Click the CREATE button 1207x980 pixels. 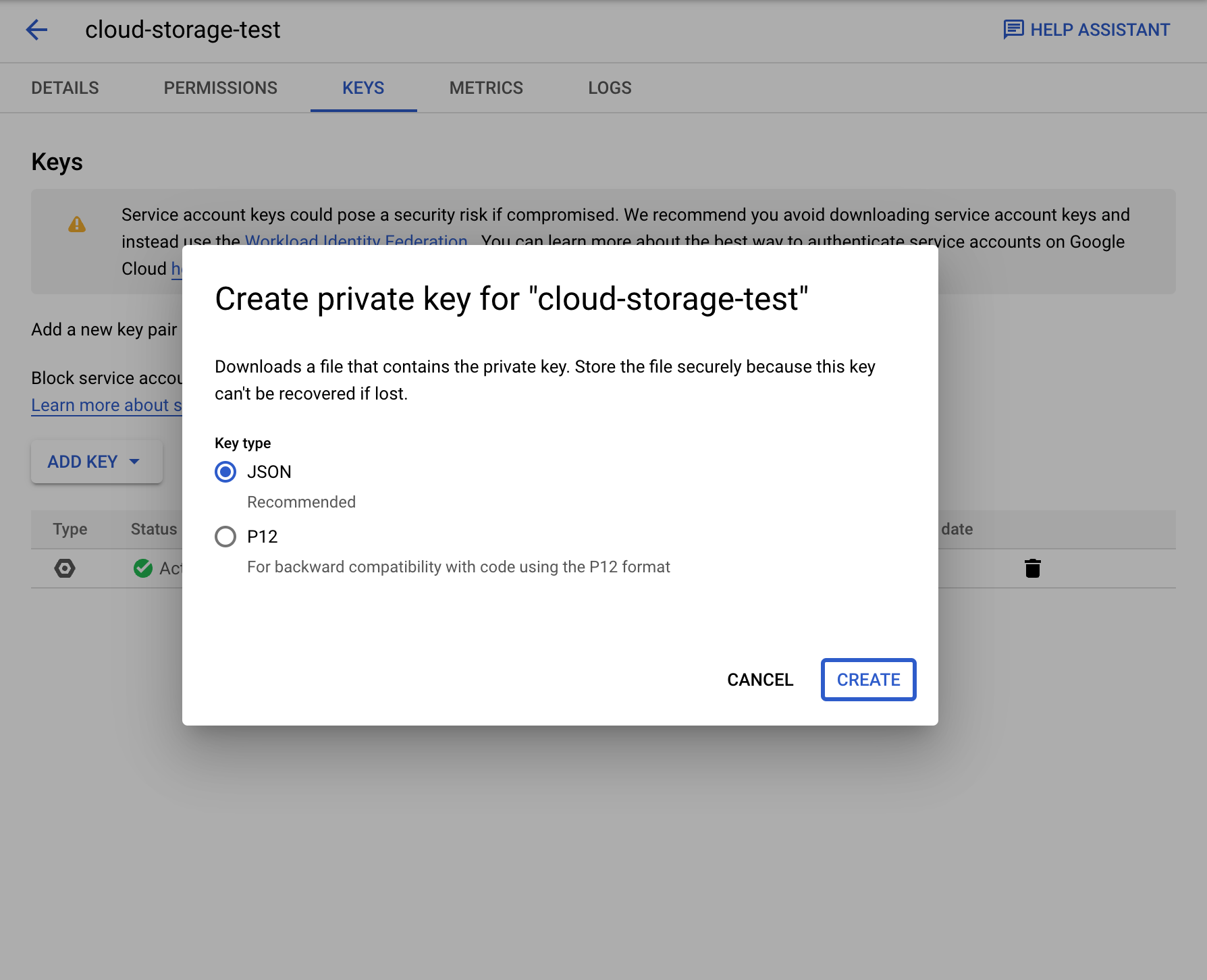[x=869, y=680]
